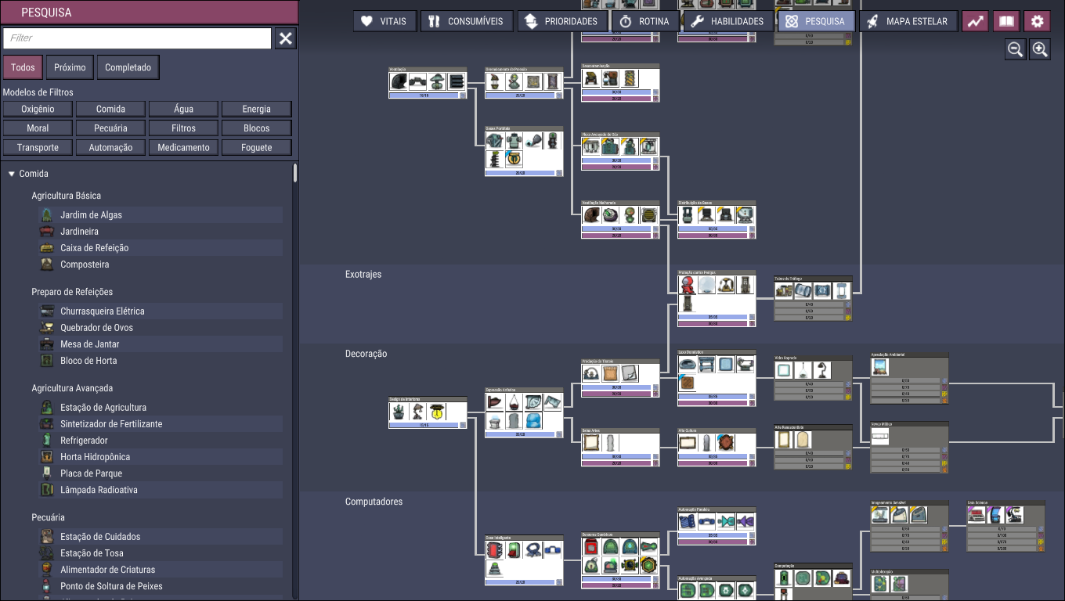The height and width of the screenshot is (601, 1065).
Task: Select Placa de Parque entry
Action: click(160, 473)
